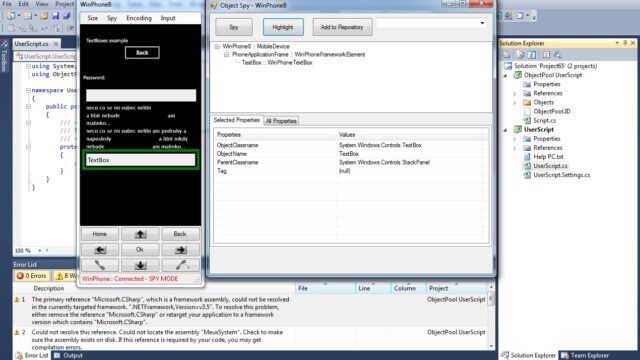Click New Project toolbar icon
The height and width of the screenshot is (360, 640).
click(x=11, y=16)
